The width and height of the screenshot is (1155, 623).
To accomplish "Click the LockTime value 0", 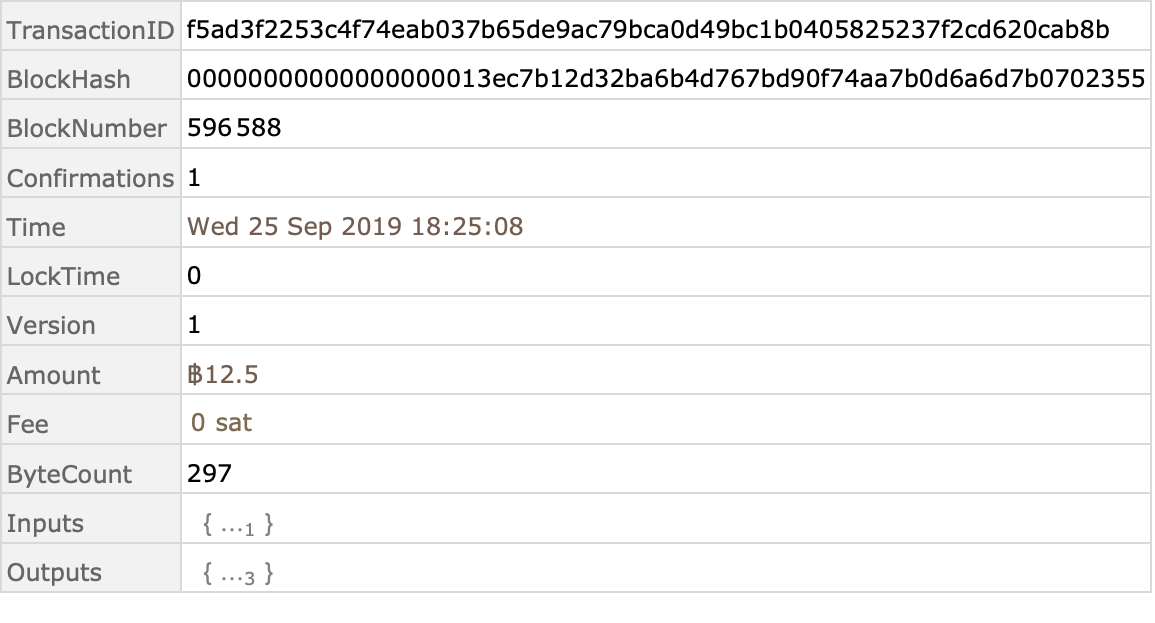I will tap(194, 275).
